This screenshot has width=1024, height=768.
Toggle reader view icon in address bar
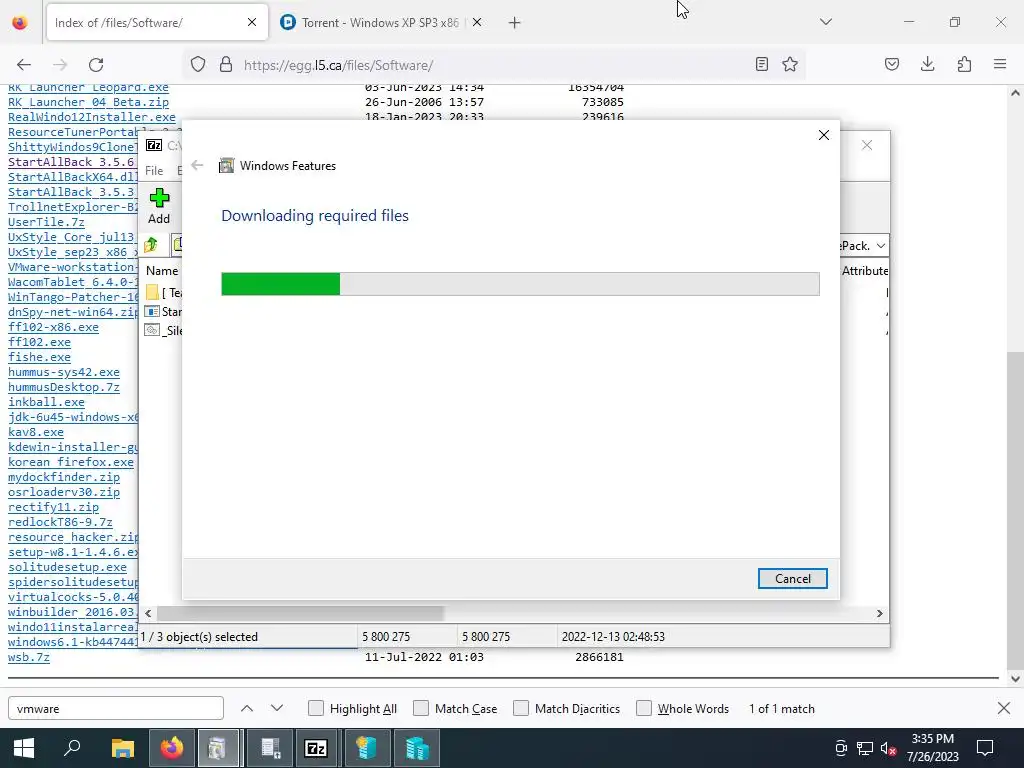coord(761,64)
